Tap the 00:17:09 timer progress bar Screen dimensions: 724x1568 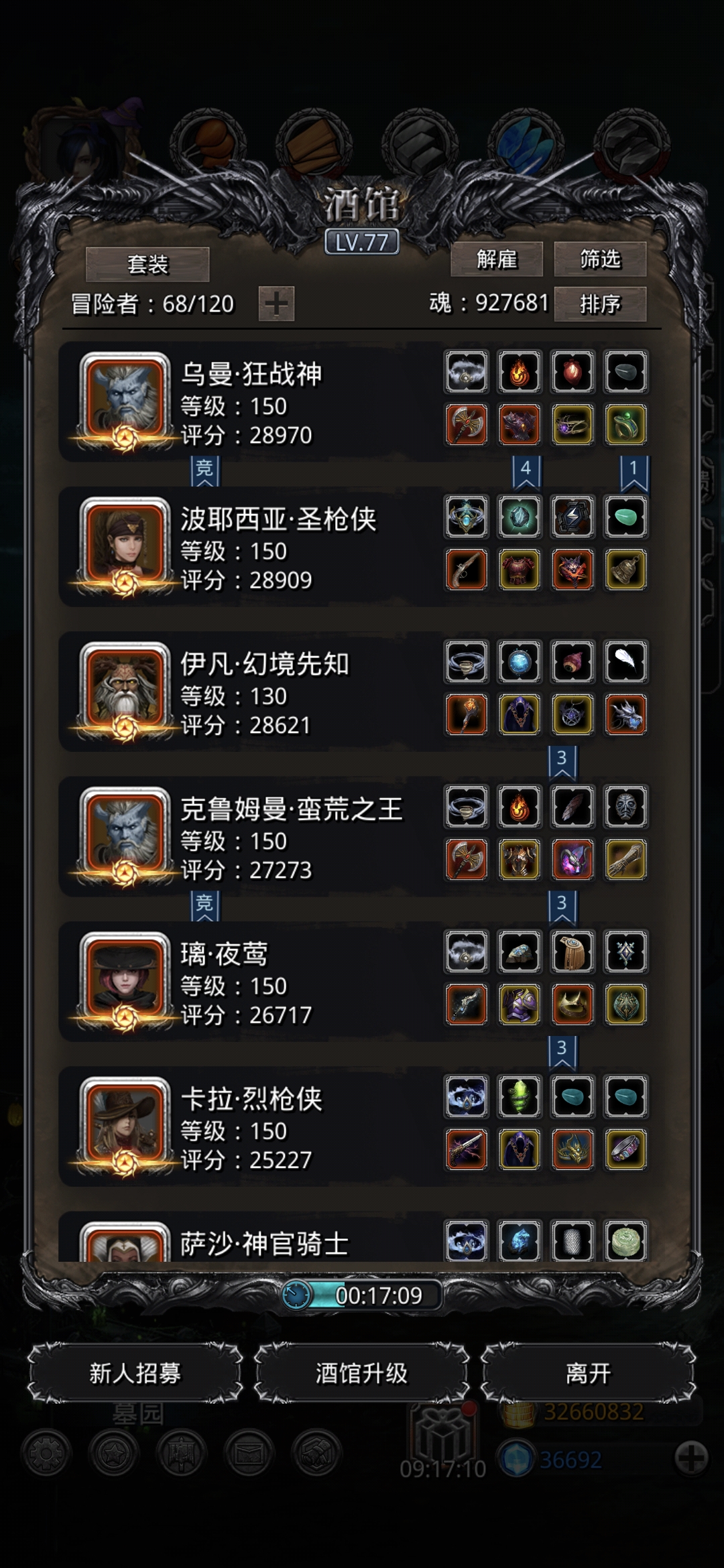click(362, 1295)
